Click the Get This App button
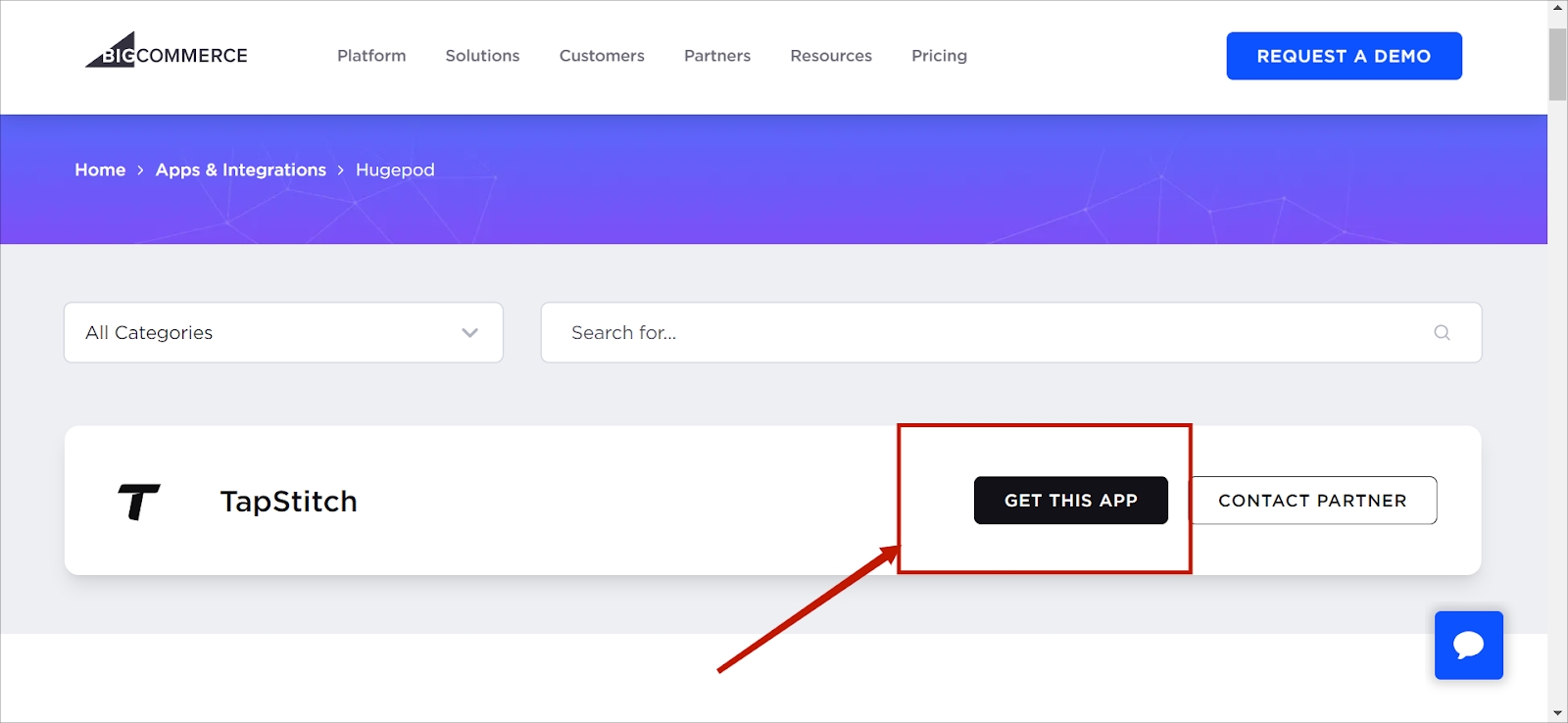 coord(1070,501)
